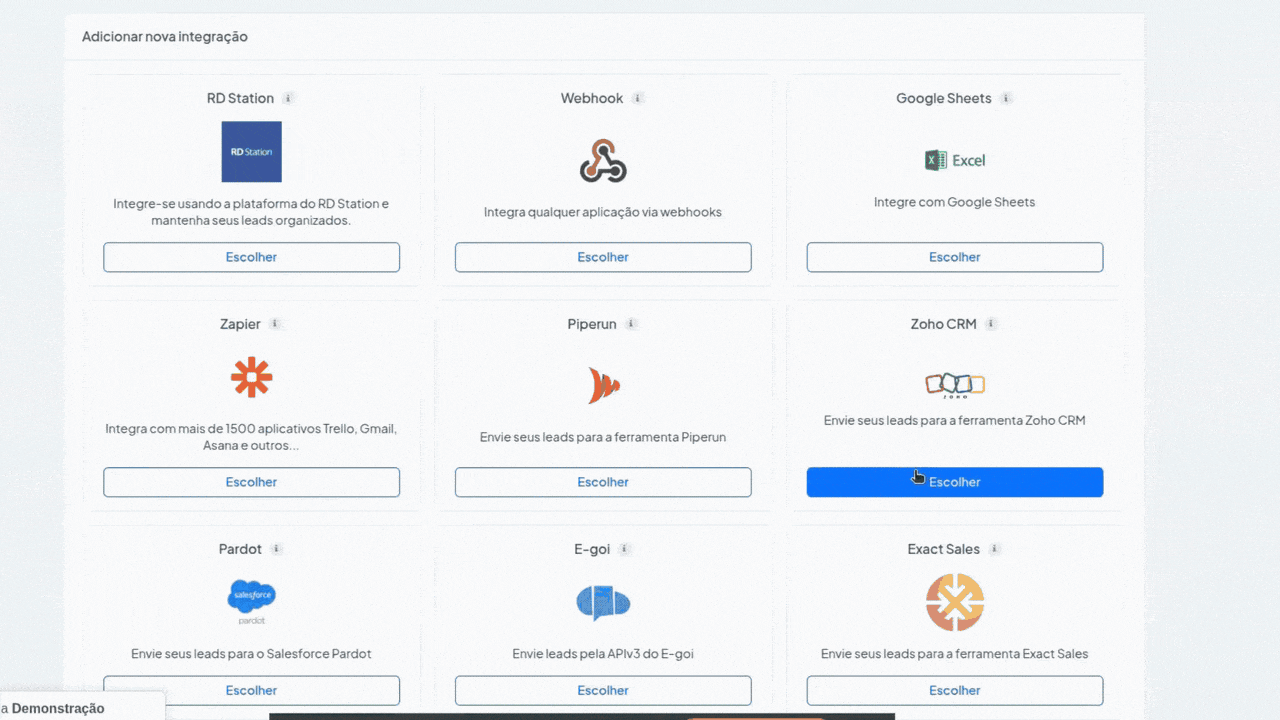Click the 'Piperun' card title
The width and height of the screenshot is (1280, 720).
[592, 324]
